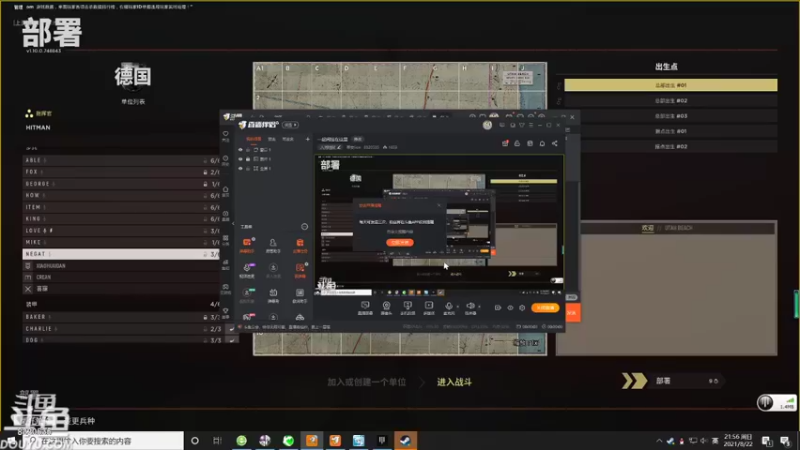Select the CHARLIE armor squad row
Image resolution: width=800 pixels, height=450 pixels.
121,329
